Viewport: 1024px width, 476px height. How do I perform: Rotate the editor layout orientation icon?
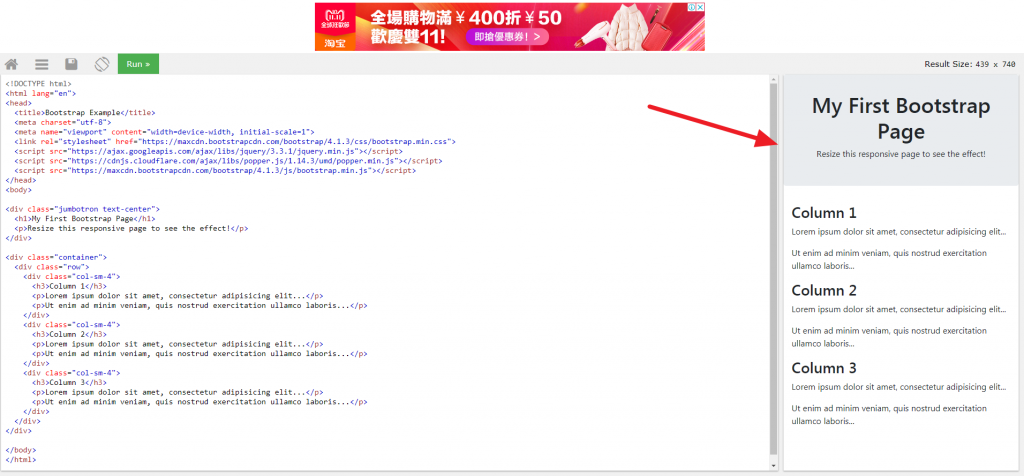[x=101, y=64]
